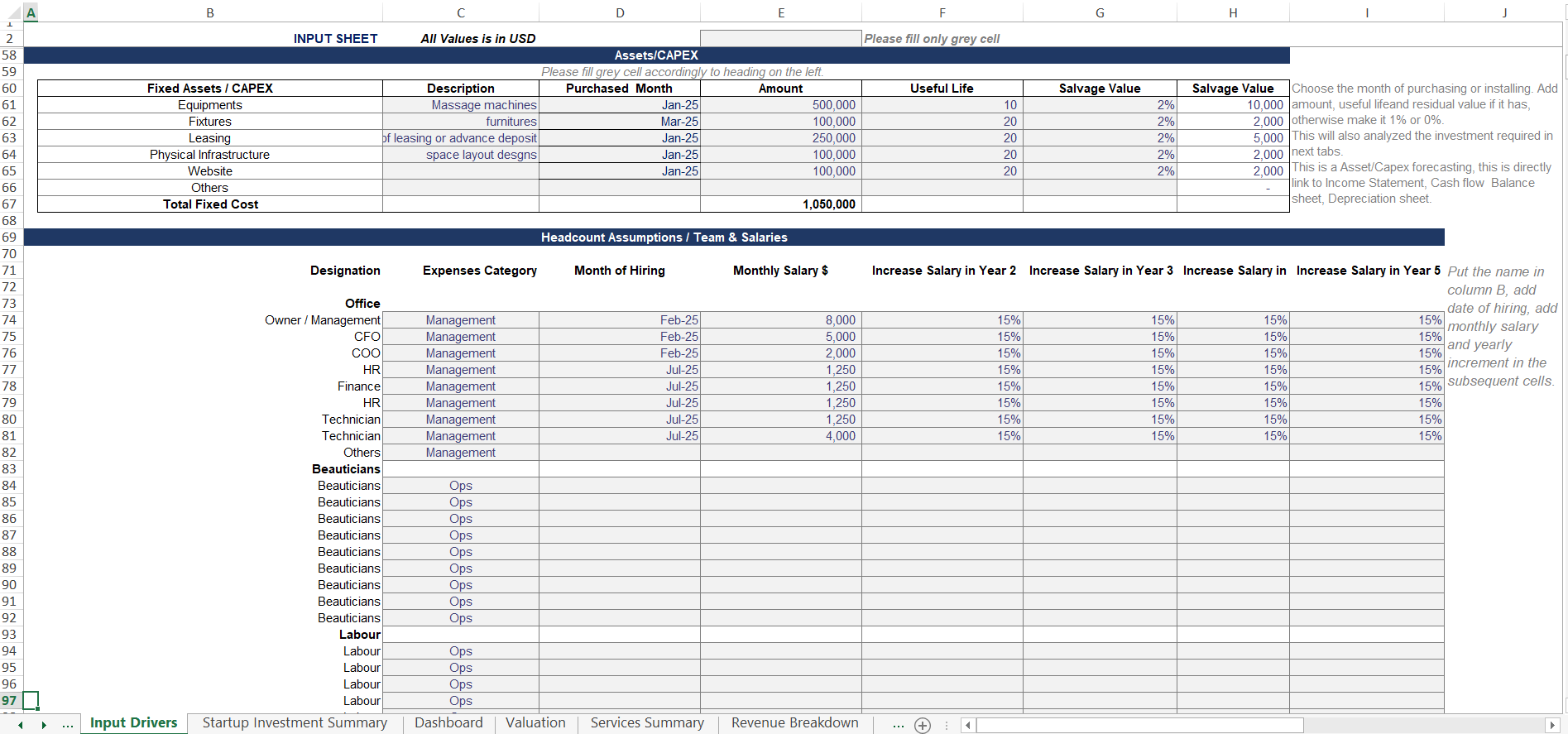
Task: Click next sheet navigation arrow
Action: pos(44,726)
